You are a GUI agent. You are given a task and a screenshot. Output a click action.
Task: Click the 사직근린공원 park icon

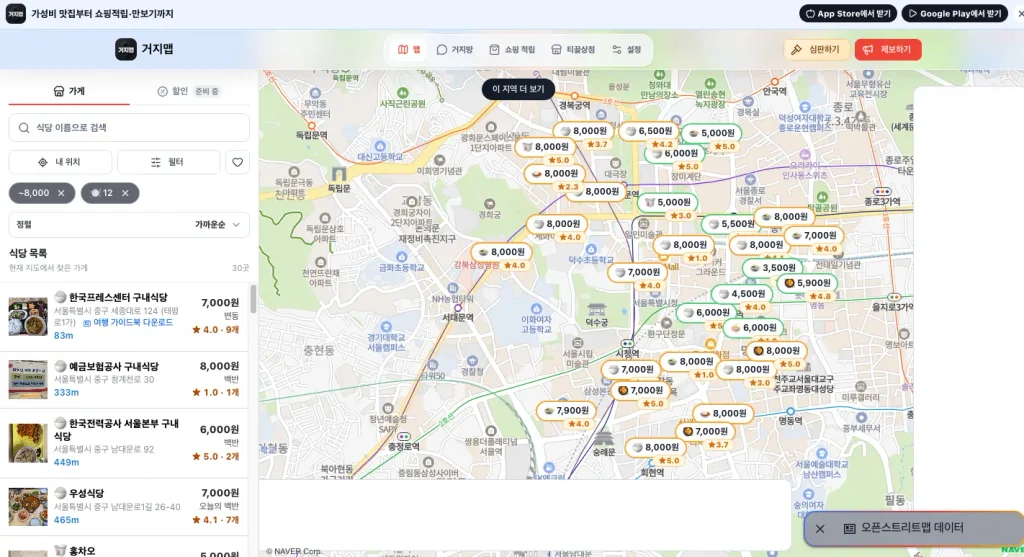(x=403, y=93)
